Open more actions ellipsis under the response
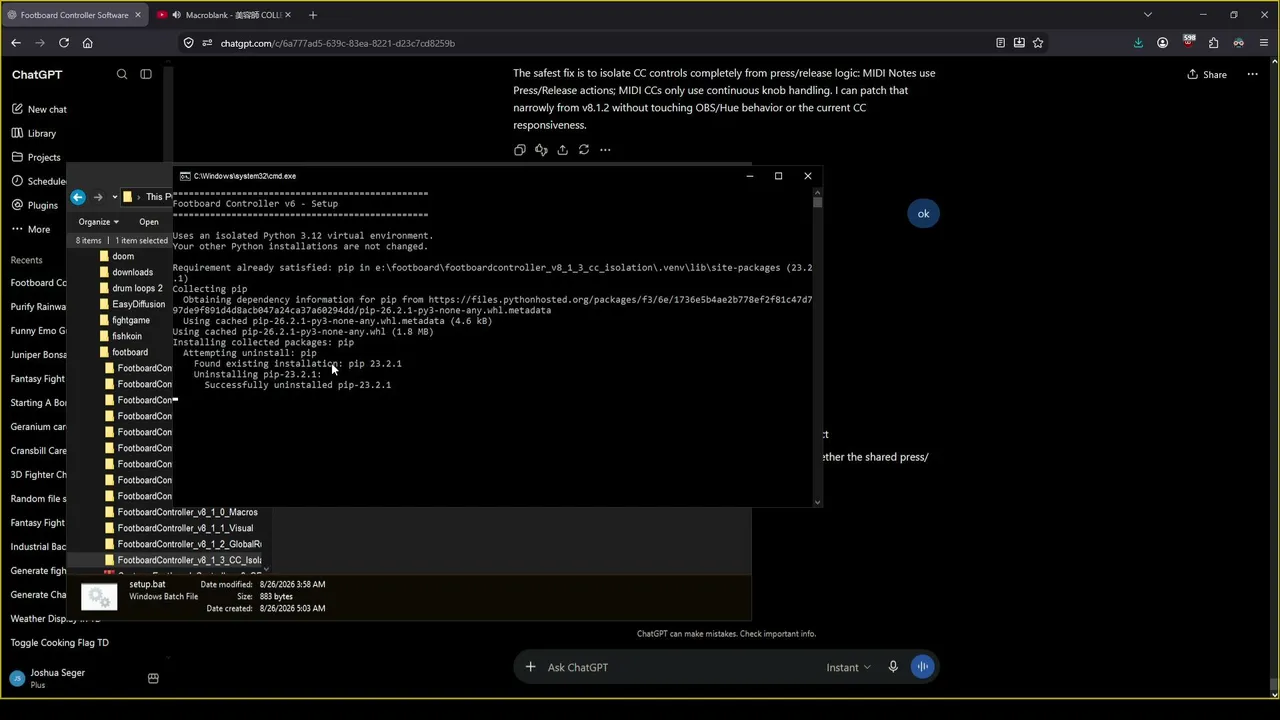 tap(605, 150)
